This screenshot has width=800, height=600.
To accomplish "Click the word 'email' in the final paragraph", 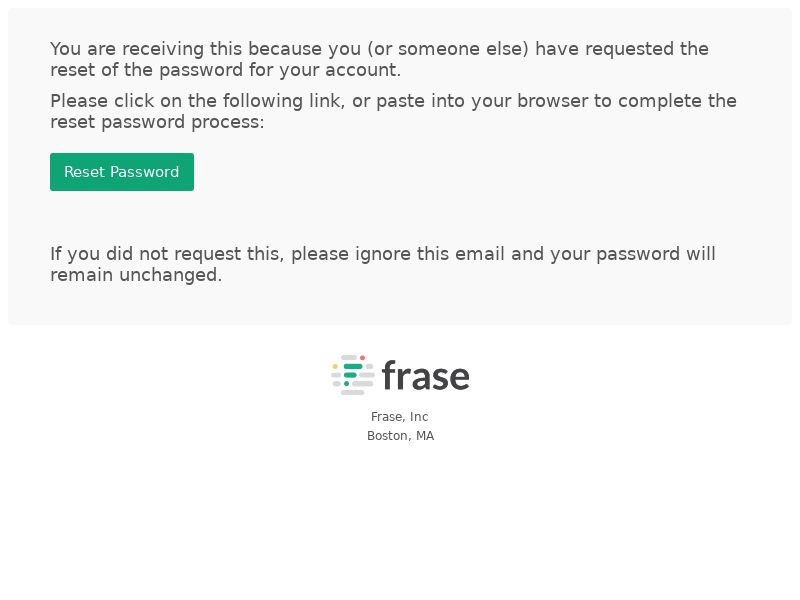I will [480, 254].
